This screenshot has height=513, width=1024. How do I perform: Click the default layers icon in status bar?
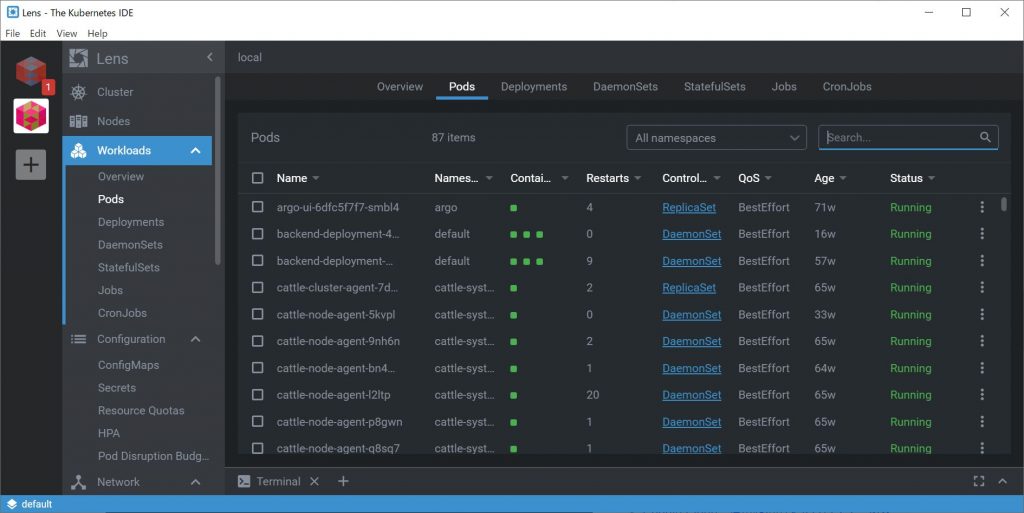pos(12,505)
